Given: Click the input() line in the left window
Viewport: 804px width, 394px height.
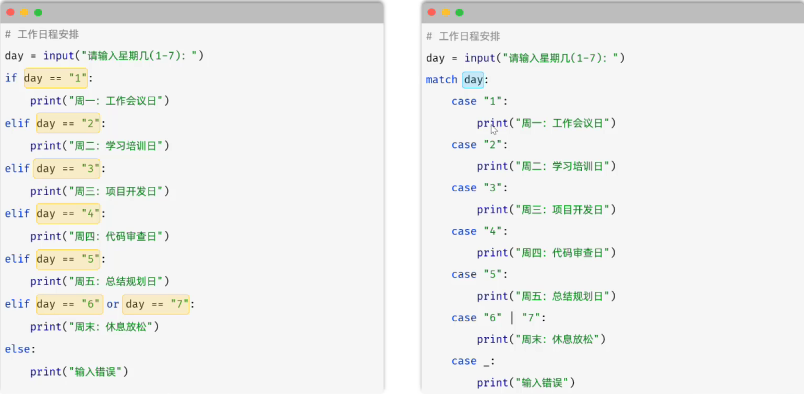Looking at the screenshot, I should click(x=105, y=55).
